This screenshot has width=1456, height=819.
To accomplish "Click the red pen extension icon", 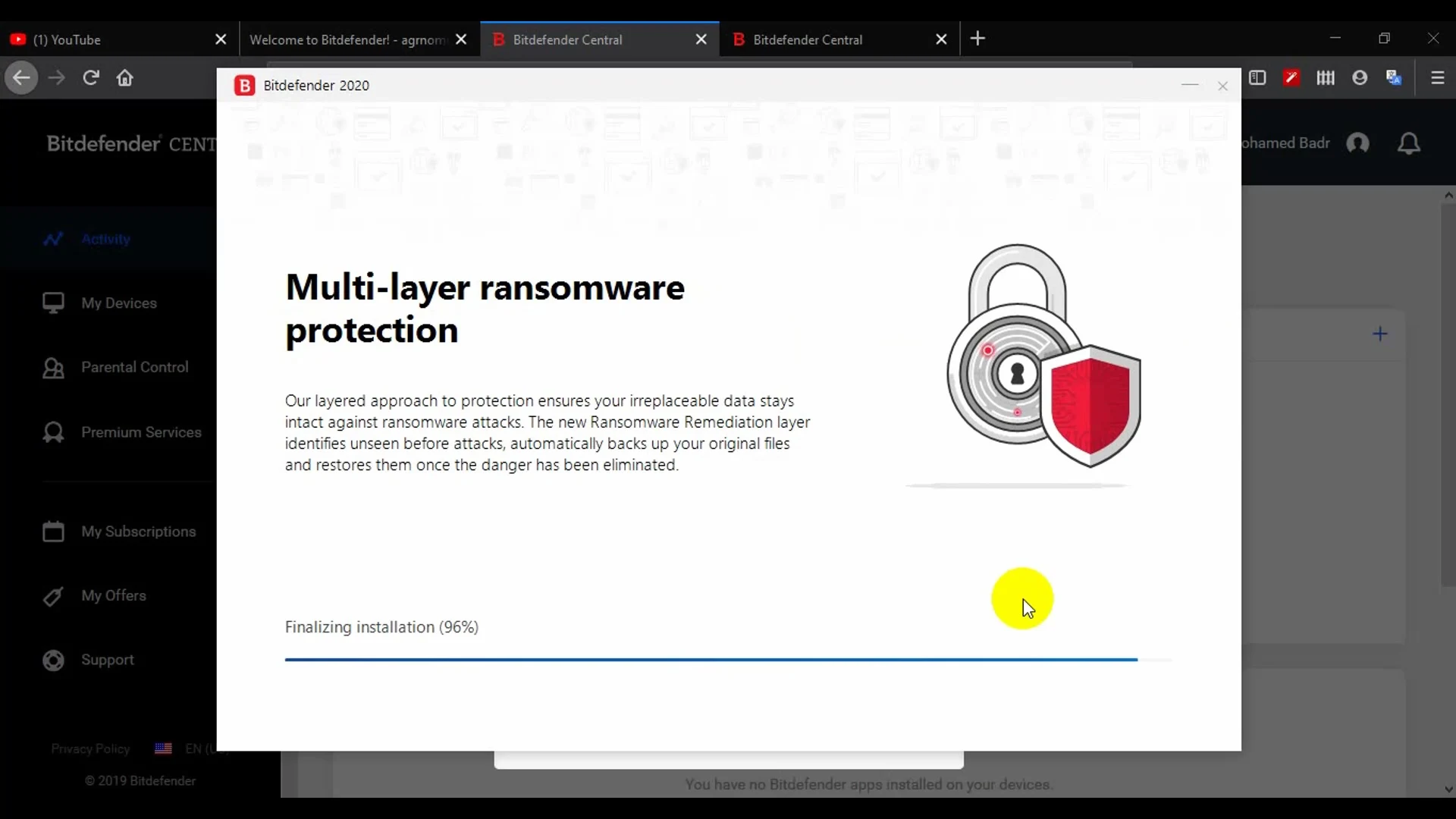I will [x=1291, y=78].
